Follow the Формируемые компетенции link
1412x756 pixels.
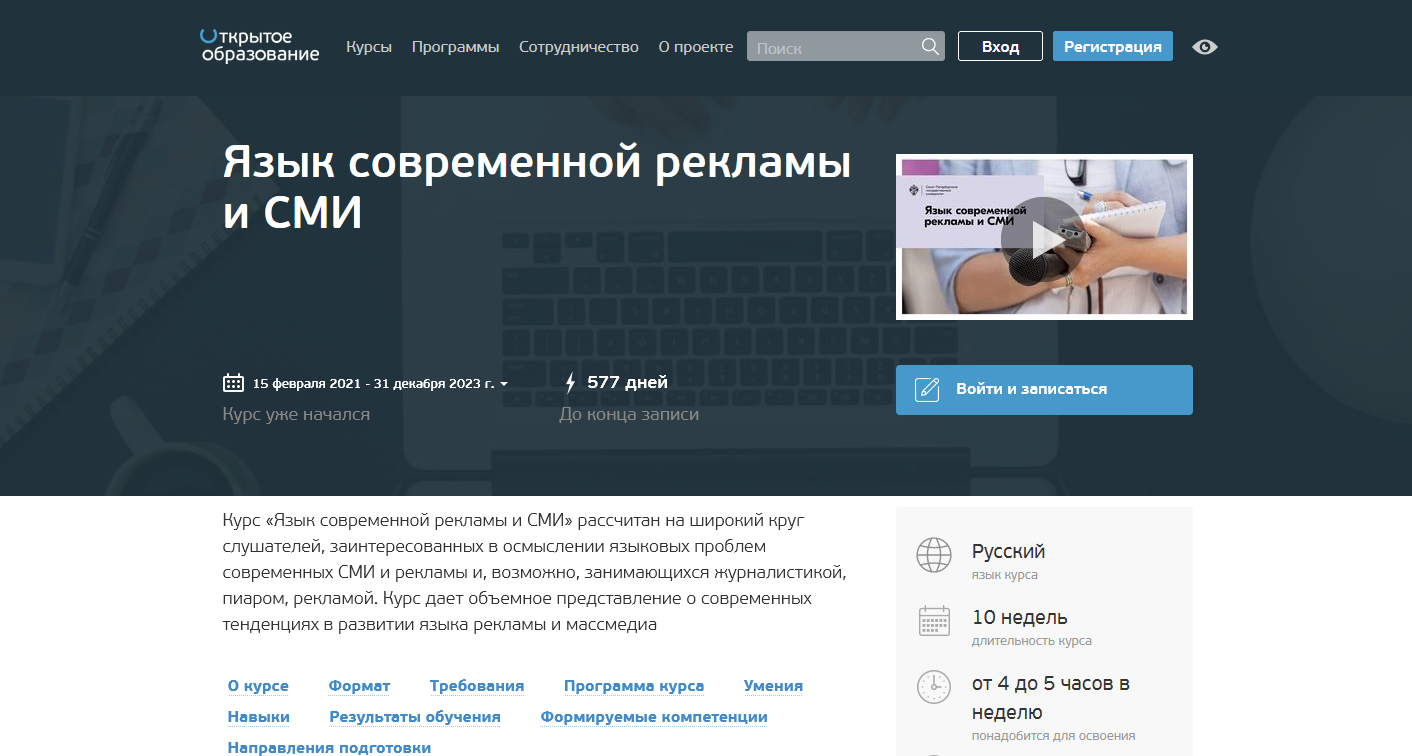(652, 717)
